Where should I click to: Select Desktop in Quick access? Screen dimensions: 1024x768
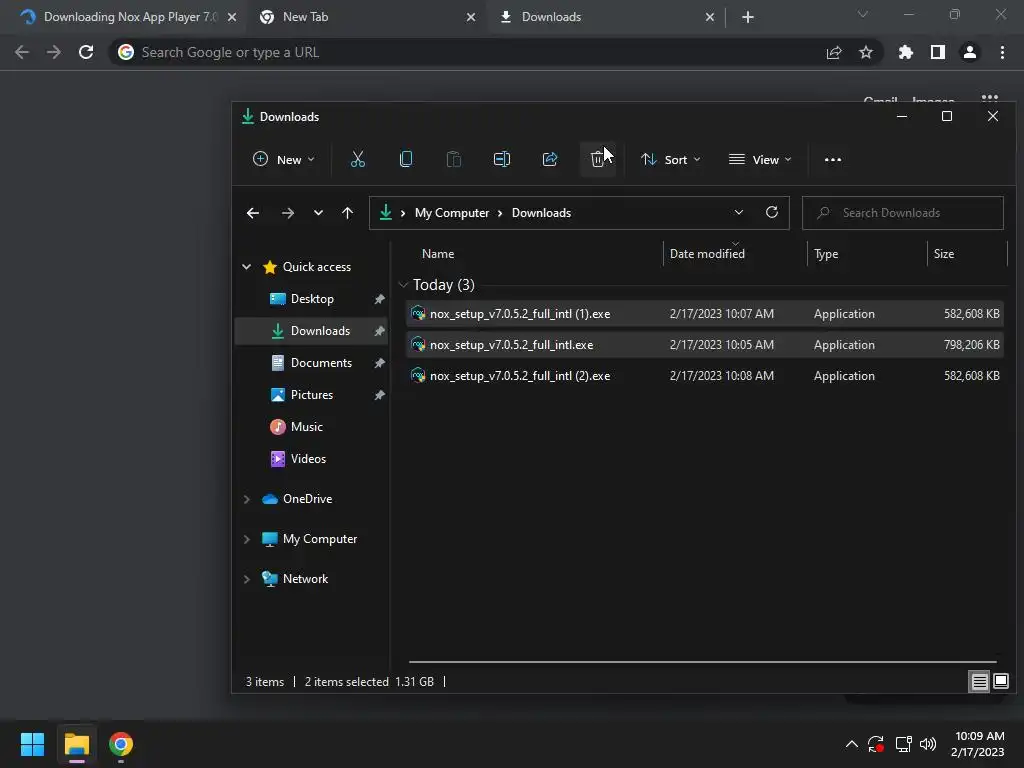[x=311, y=299]
